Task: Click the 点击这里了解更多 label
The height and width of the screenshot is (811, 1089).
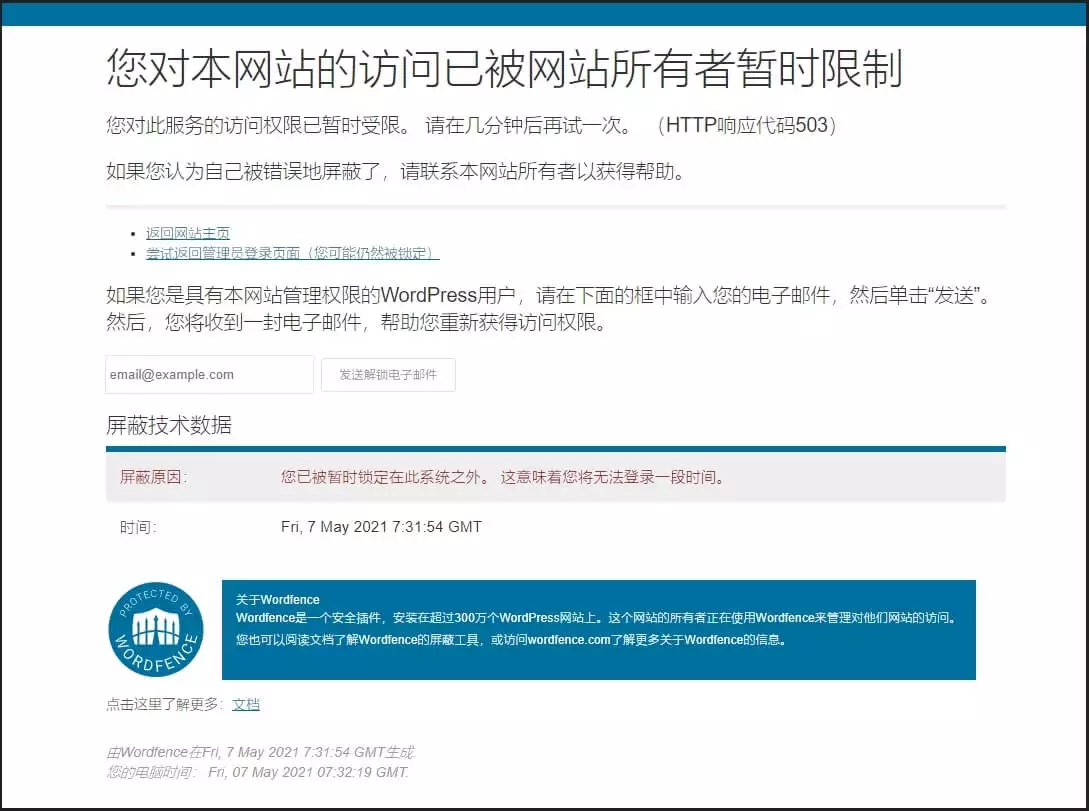Action: (165, 704)
